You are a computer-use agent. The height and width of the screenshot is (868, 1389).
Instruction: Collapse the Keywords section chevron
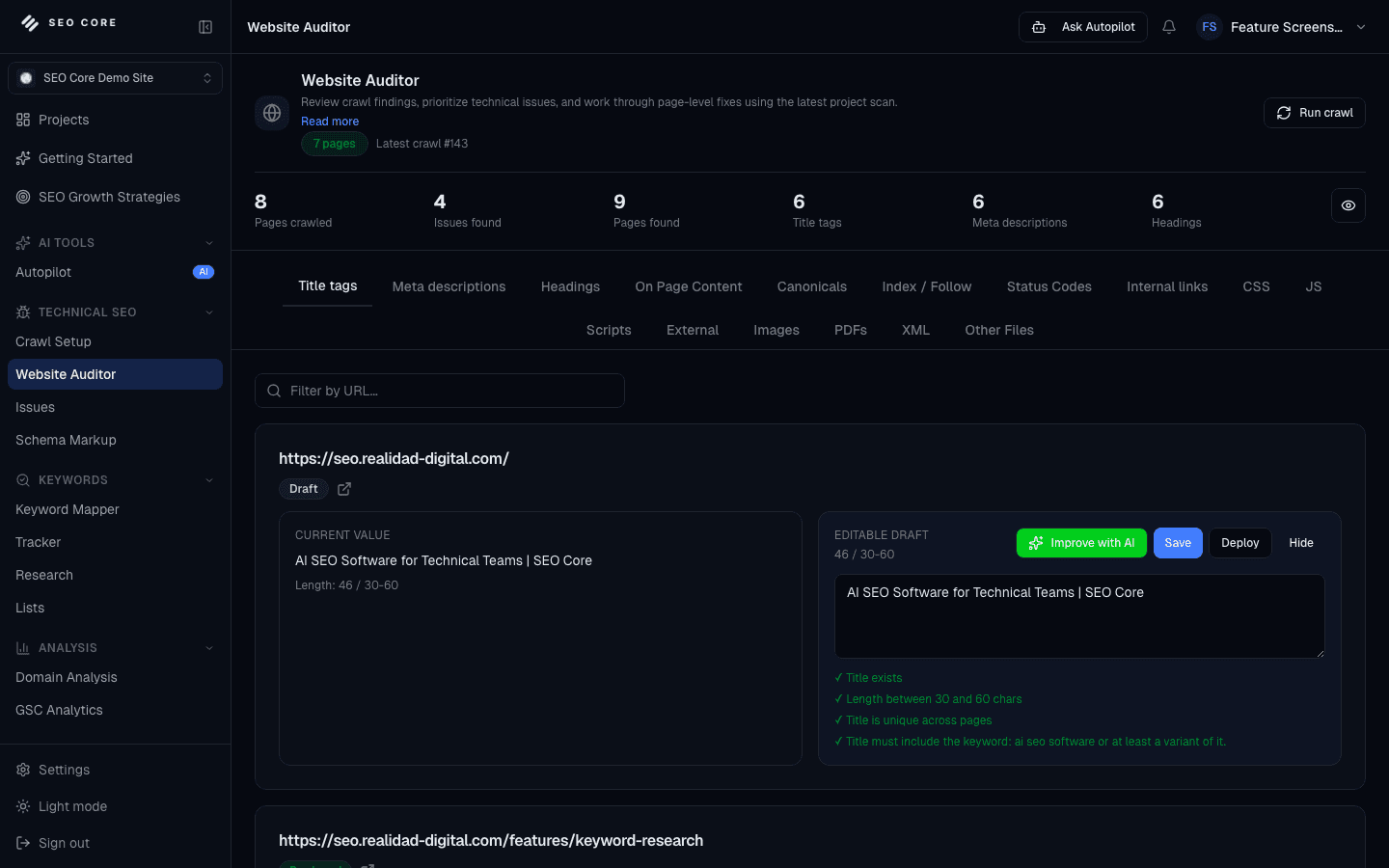coord(209,480)
